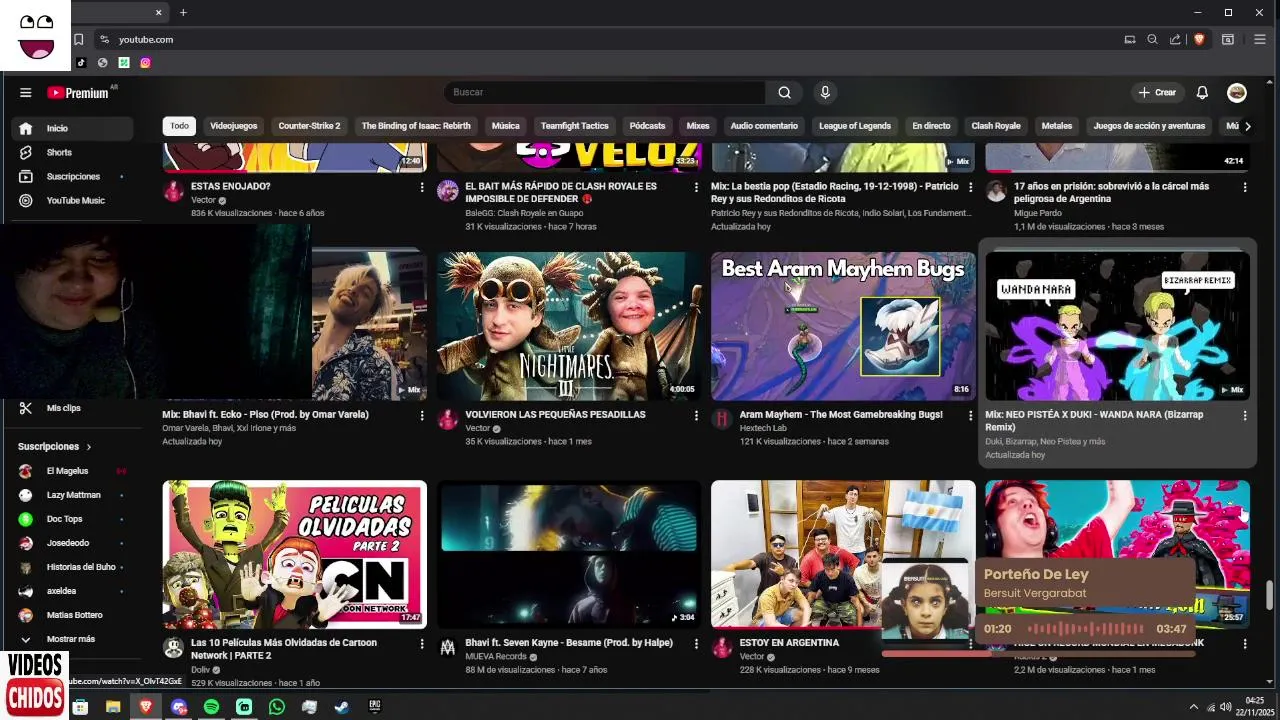Open options for Mix: La bestia pop
The image size is (1280, 720).
[970, 187]
